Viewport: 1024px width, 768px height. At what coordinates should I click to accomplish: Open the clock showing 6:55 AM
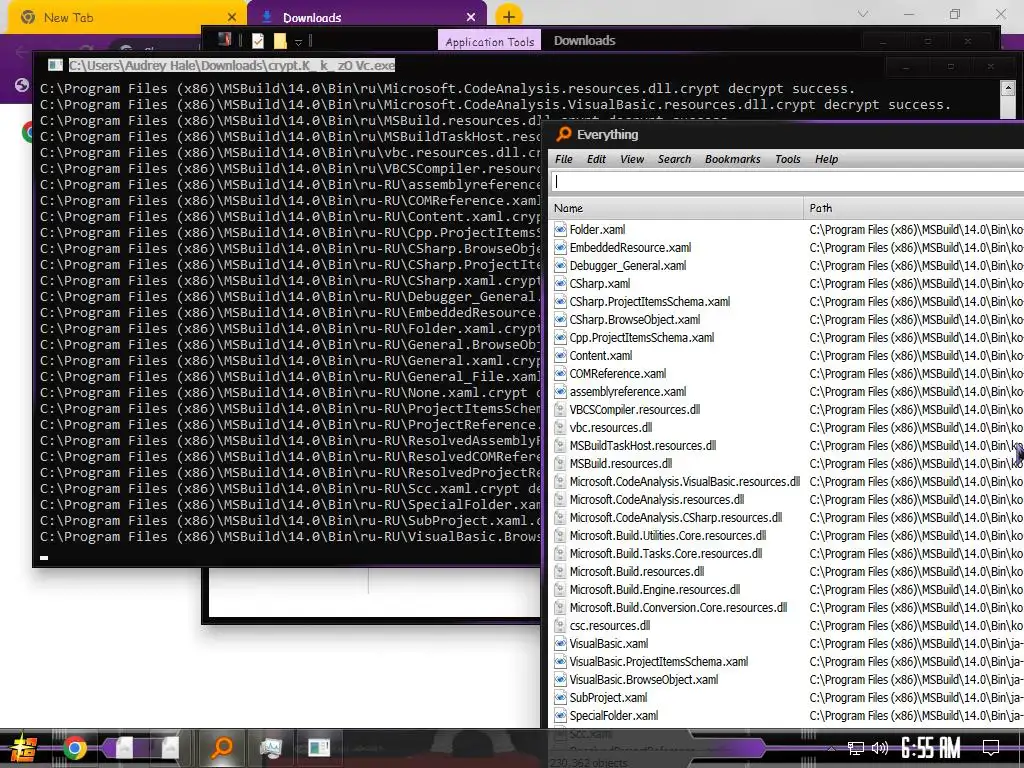click(x=930, y=748)
